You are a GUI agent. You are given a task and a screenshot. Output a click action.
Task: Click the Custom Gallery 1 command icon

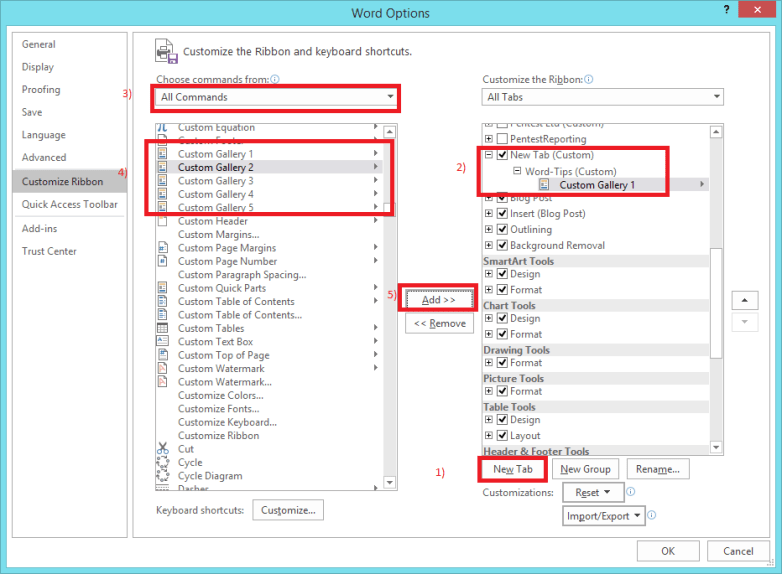click(162, 154)
